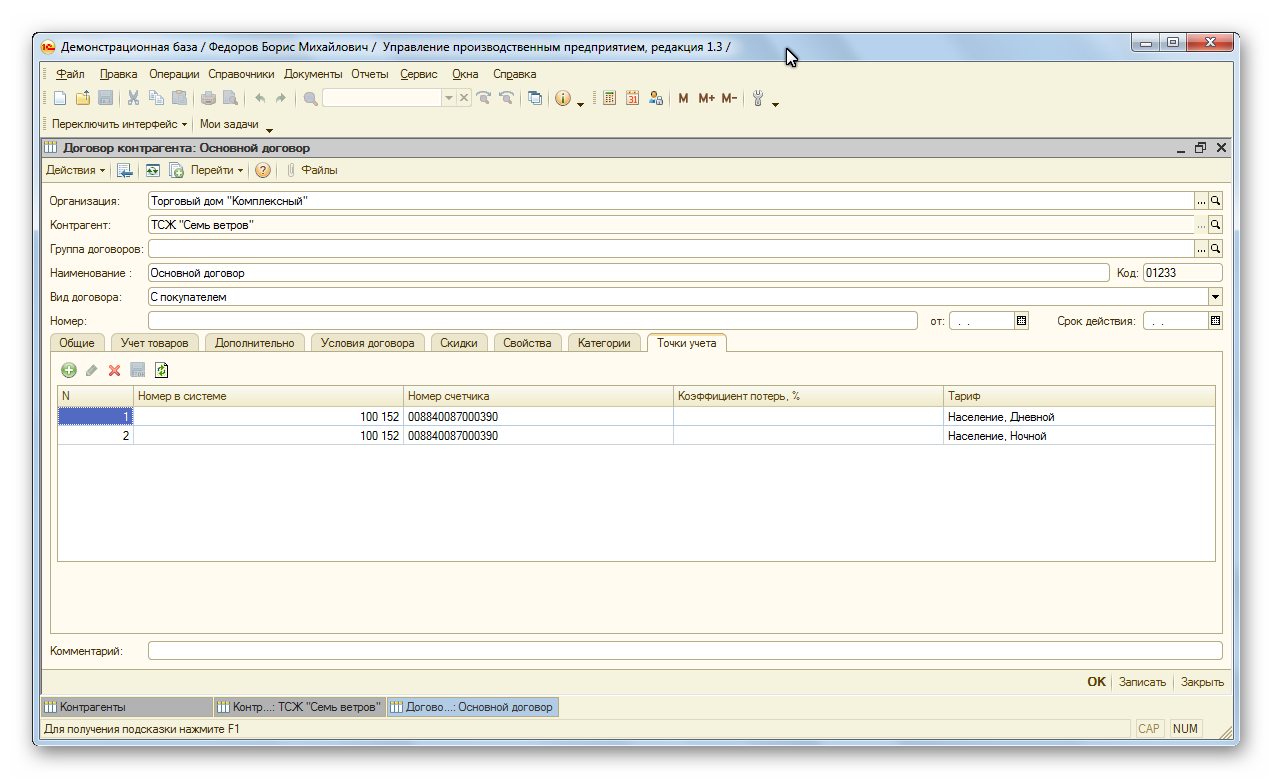1273x779 pixels.
Task: Open the Документы menu
Action: (x=313, y=74)
